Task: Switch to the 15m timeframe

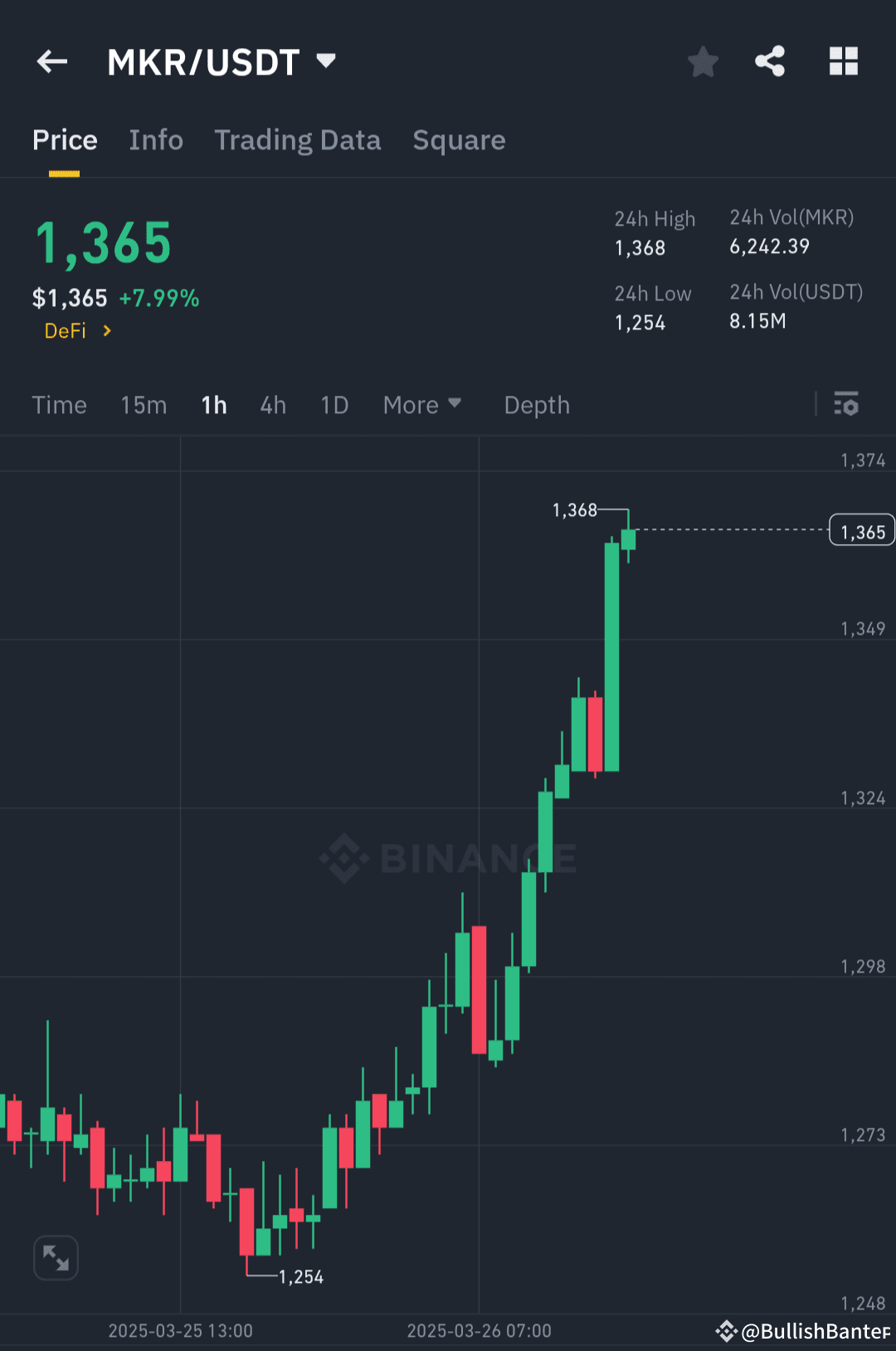Action: tap(143, 405)
